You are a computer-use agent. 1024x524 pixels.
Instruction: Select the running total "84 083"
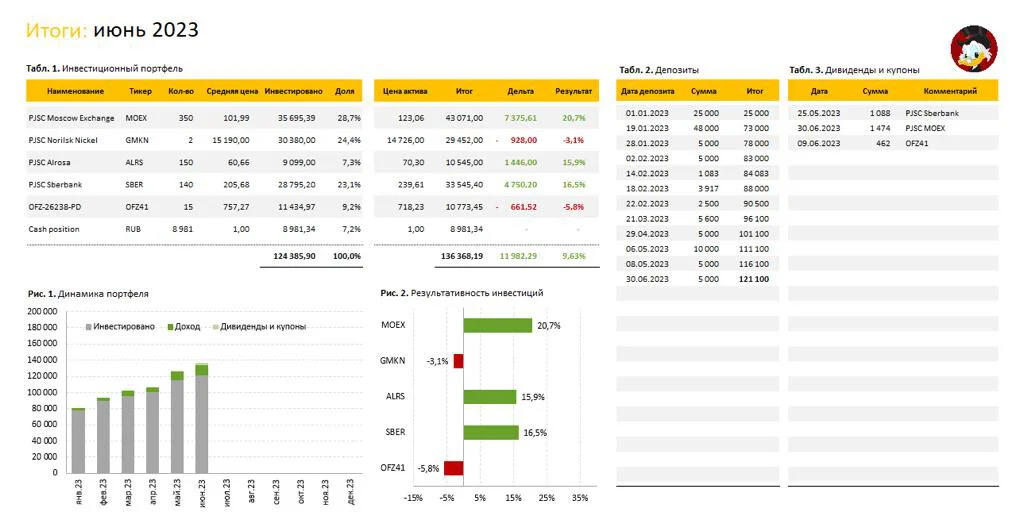pos(756,174)
